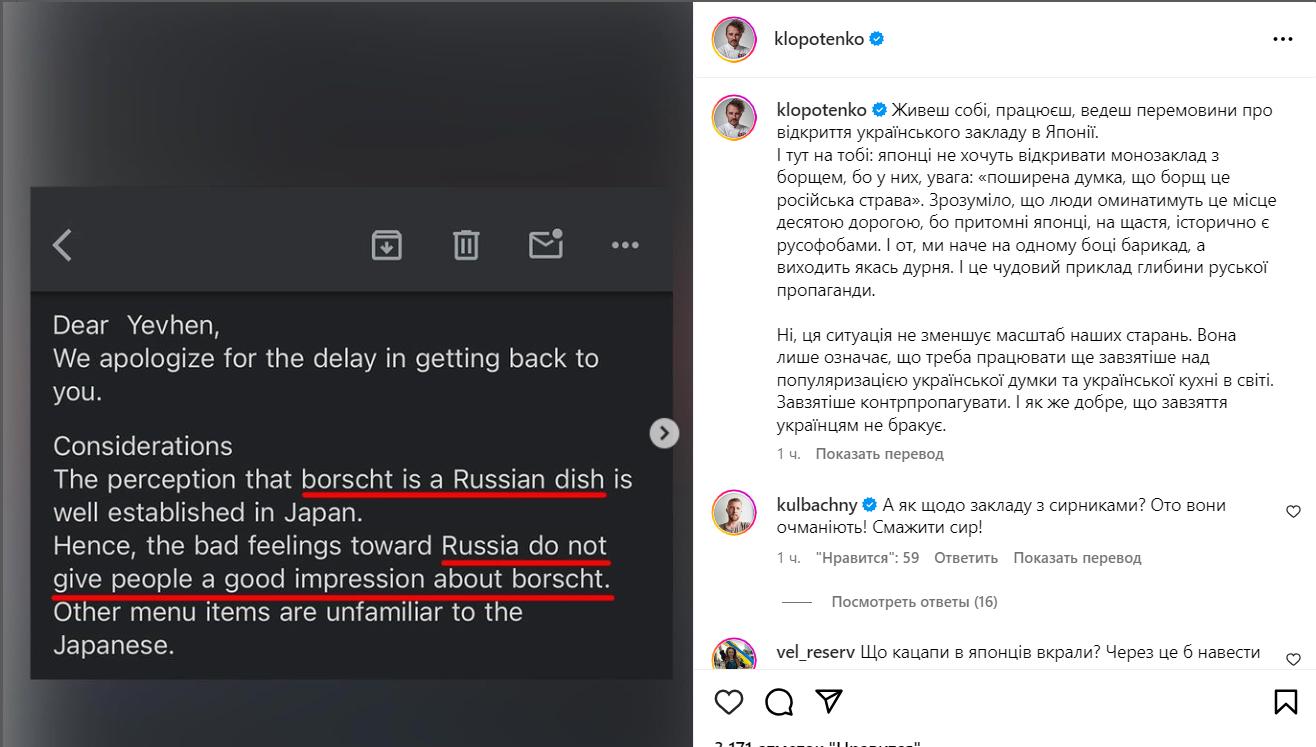Reply using the 'Ответить' link
1316x747 pixels.
click(x=964, y=557)
